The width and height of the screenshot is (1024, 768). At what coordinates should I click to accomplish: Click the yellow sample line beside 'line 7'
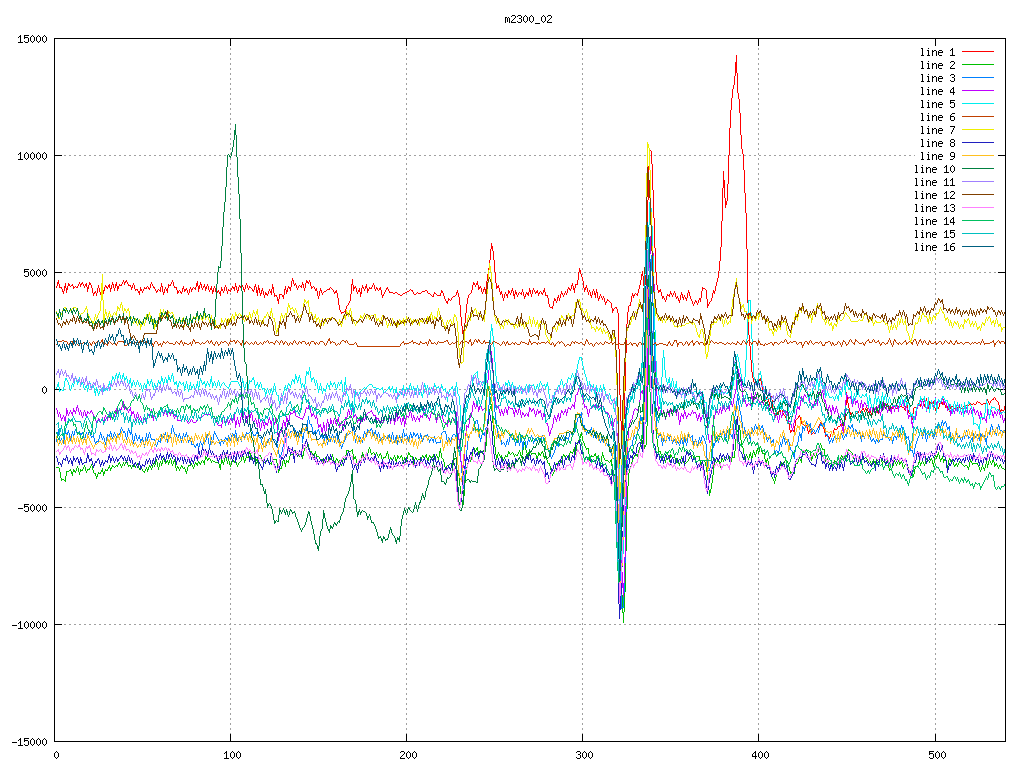pos(978,129)
